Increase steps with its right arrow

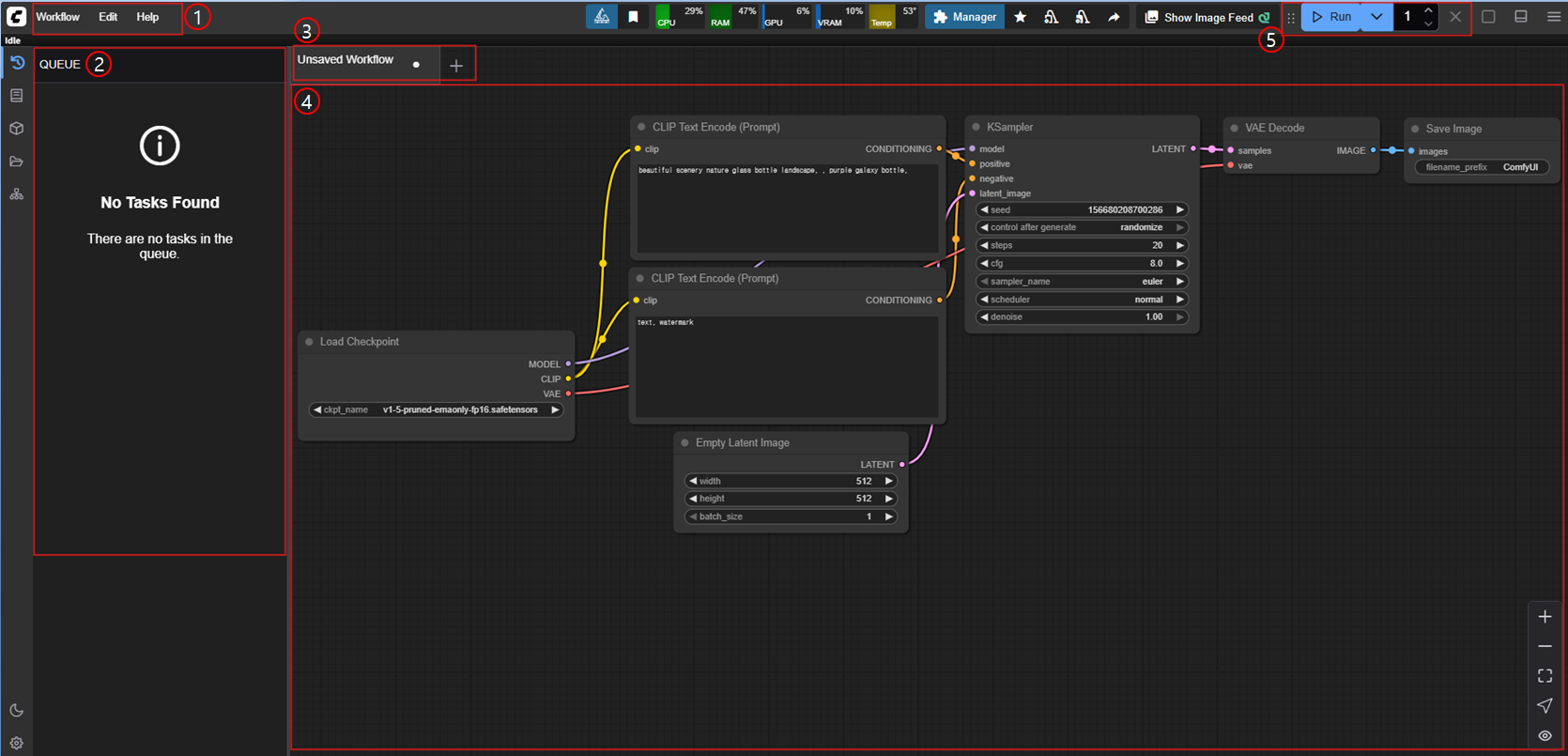click(x=1180, y=245)
